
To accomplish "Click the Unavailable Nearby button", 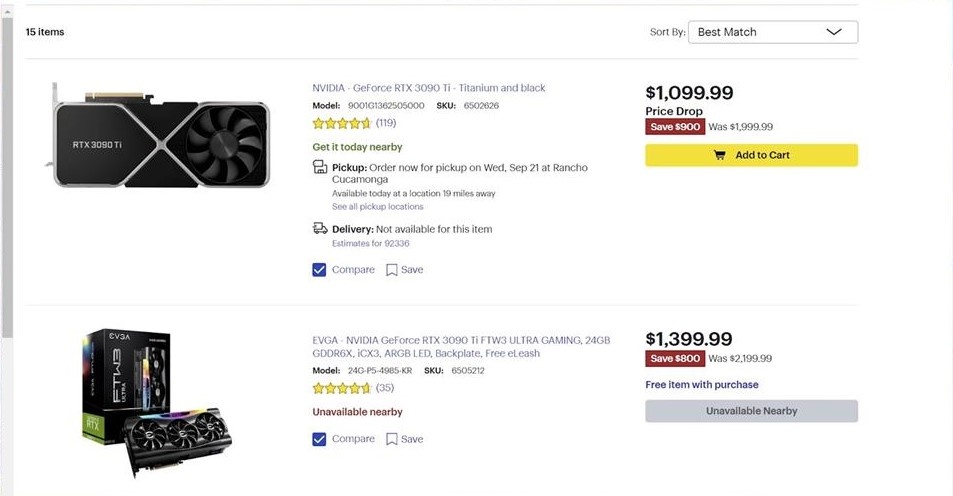I will (751, 411).
